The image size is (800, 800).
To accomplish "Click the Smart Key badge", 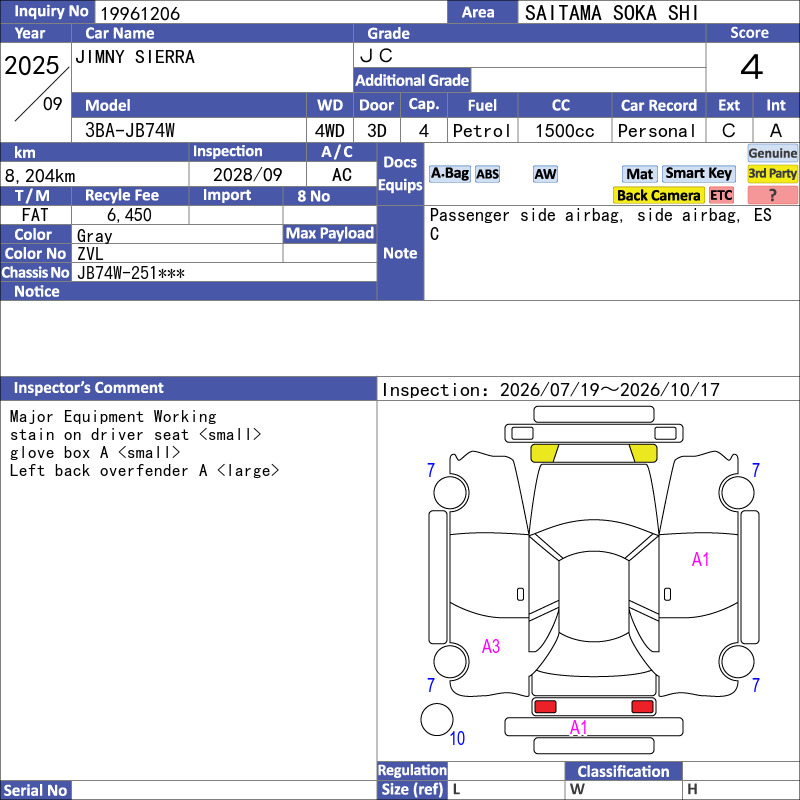I will pos(698,174).
